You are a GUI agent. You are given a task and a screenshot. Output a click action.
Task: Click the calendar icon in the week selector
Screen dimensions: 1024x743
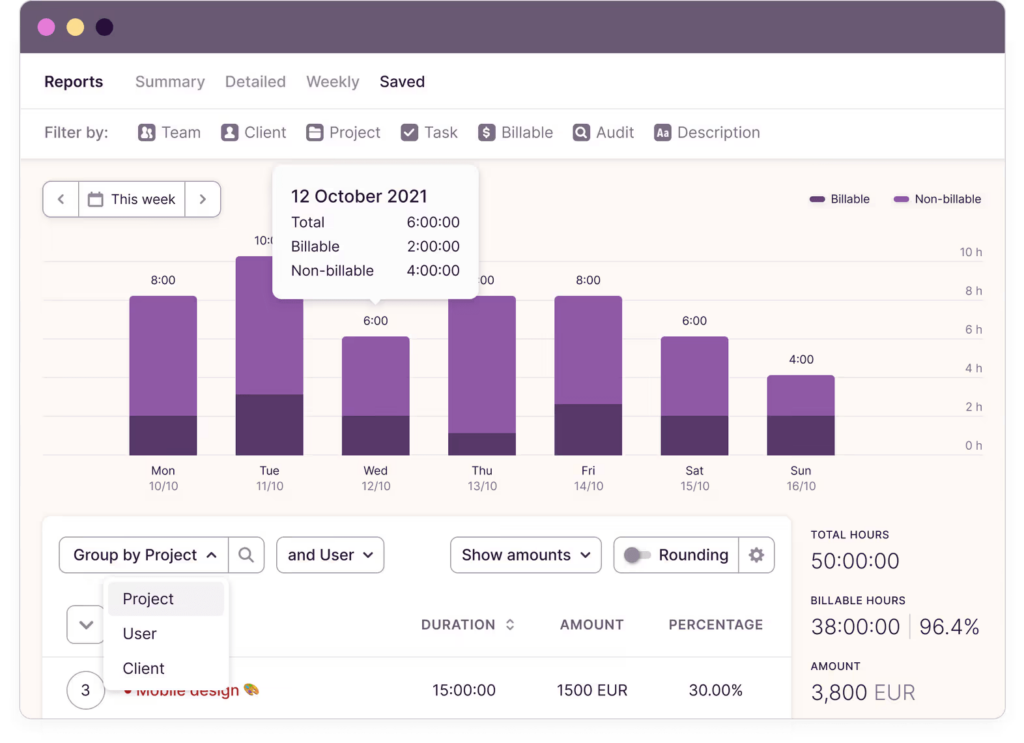[x=94, y=199]
